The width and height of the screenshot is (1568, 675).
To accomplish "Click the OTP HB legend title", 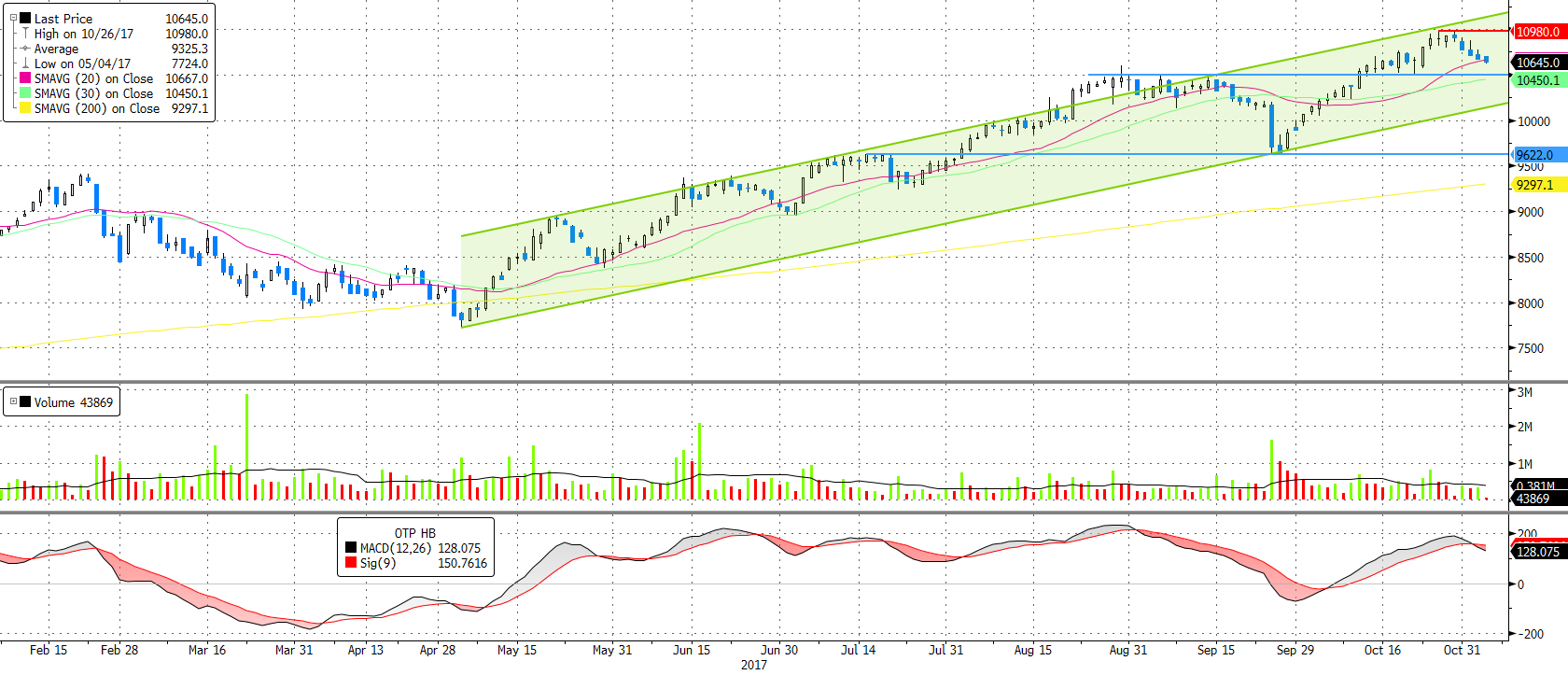I will [x=414, y=533].
